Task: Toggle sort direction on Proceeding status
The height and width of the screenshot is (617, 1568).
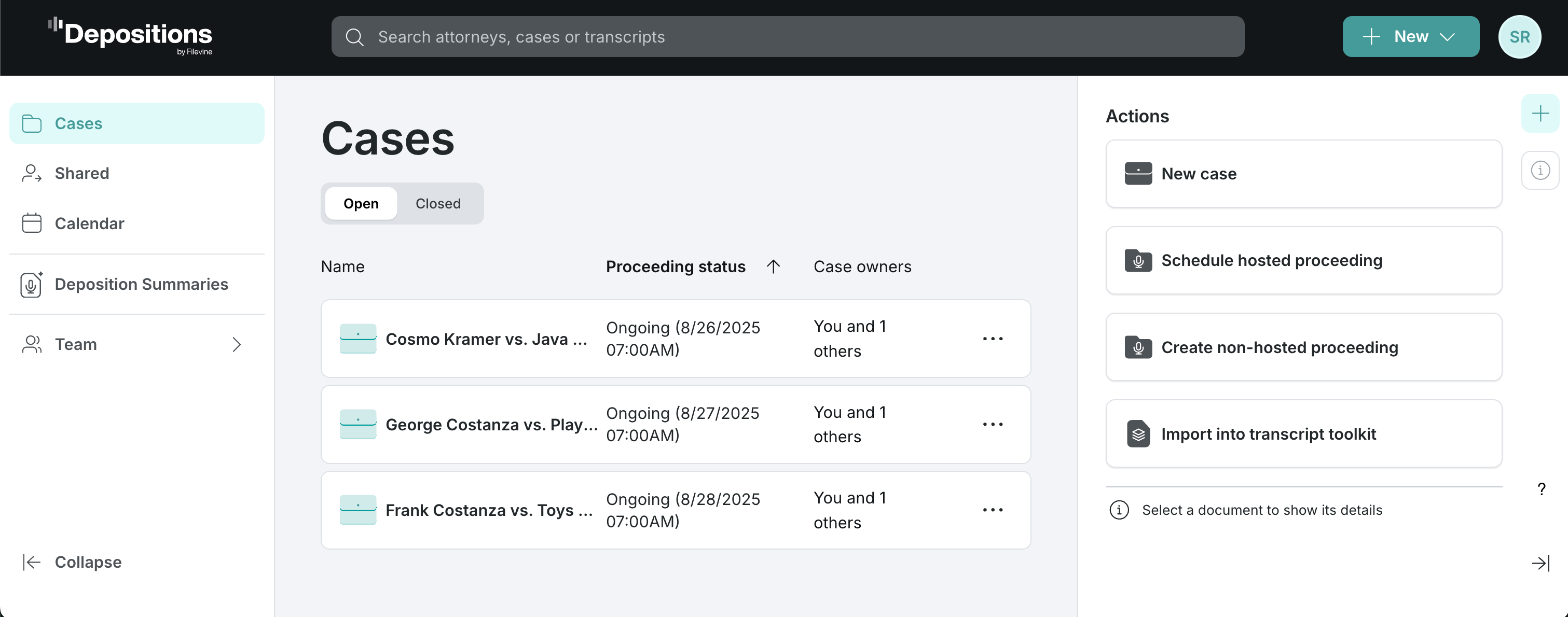Action: (x=773, y=267)
